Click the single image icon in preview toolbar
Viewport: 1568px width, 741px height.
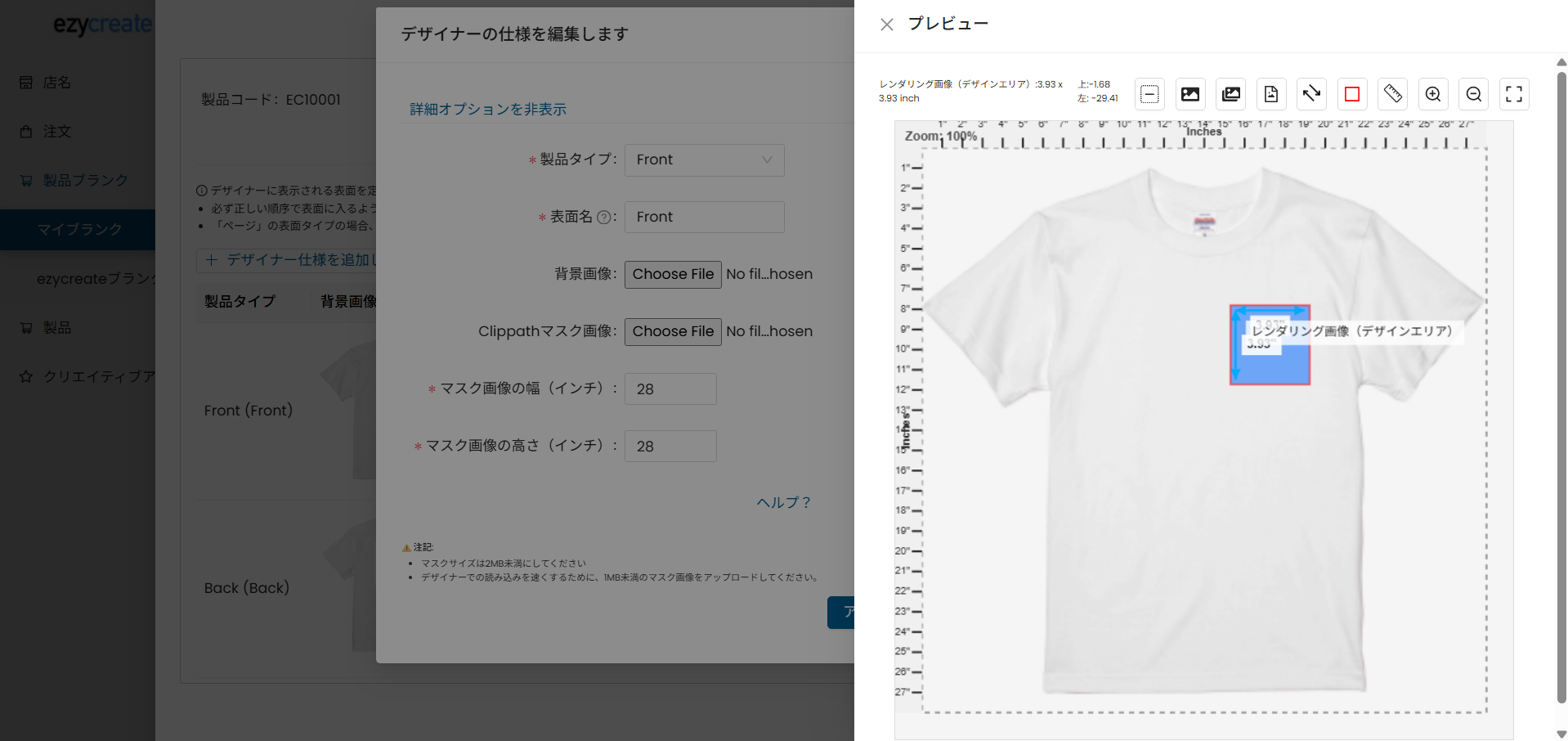point(1189,94)
